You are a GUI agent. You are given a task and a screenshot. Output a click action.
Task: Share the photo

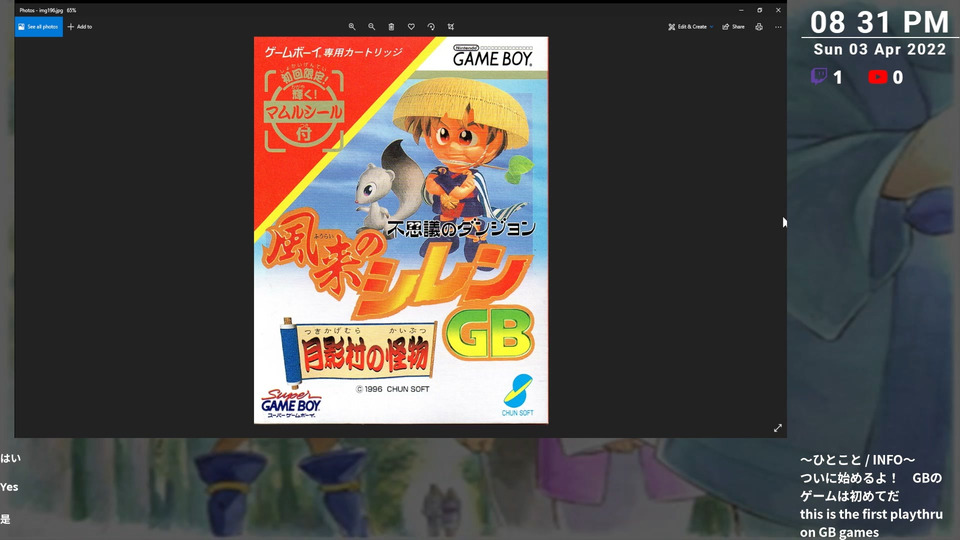733,27
